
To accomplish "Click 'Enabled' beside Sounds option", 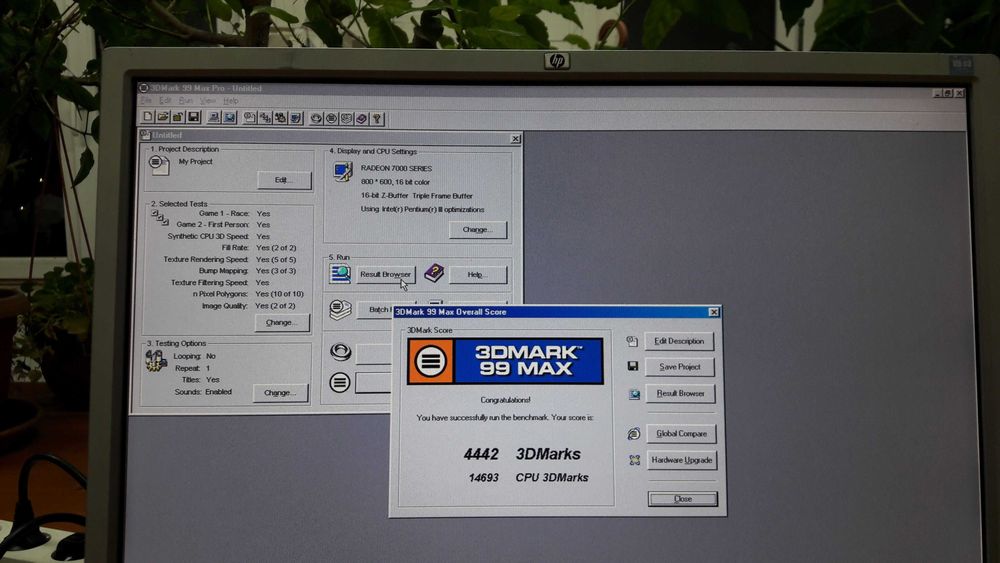I will click(218, 391).
